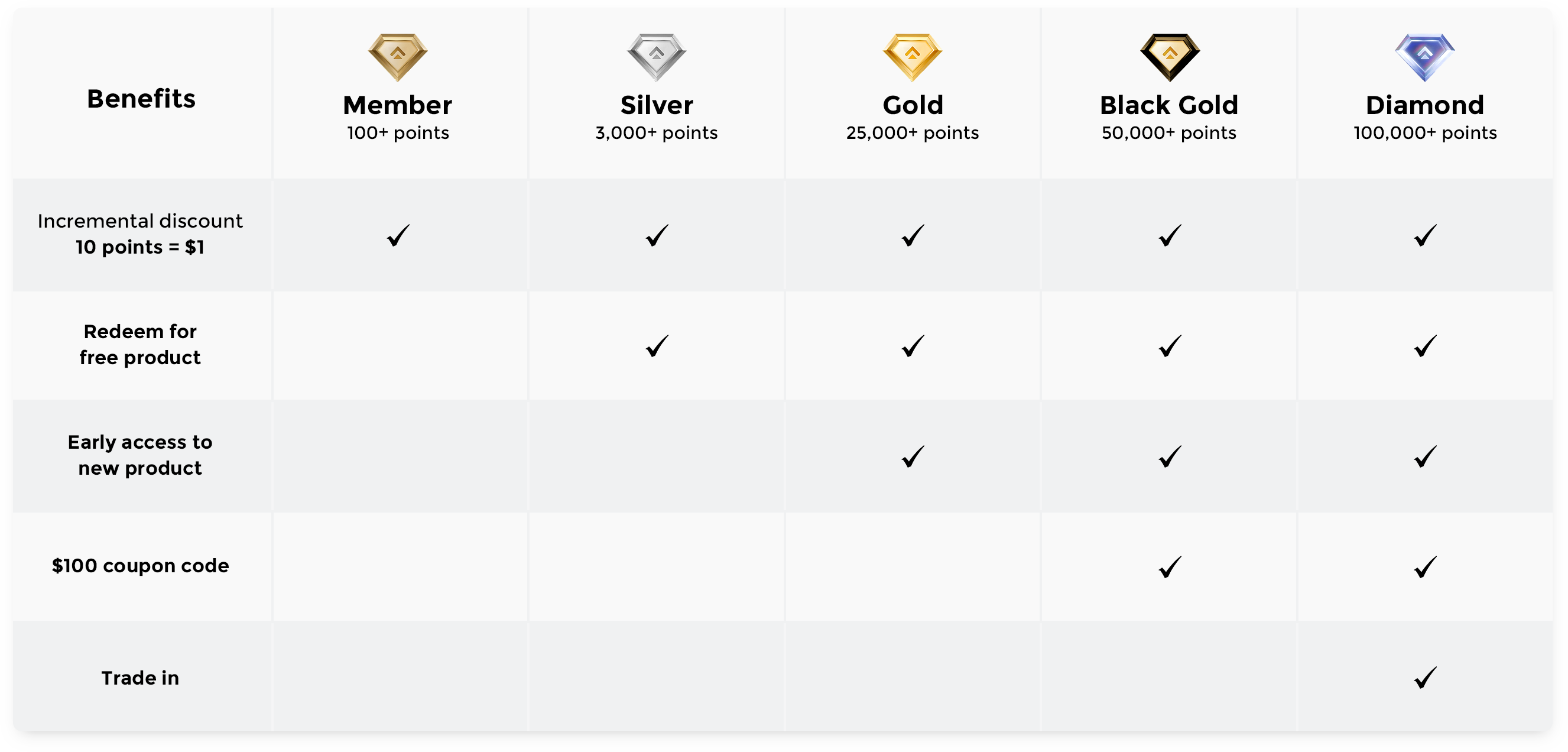The image size is (1568, 752).
Task: Click the Diamond $100 coupon code checkmark
Action: 1425,567
